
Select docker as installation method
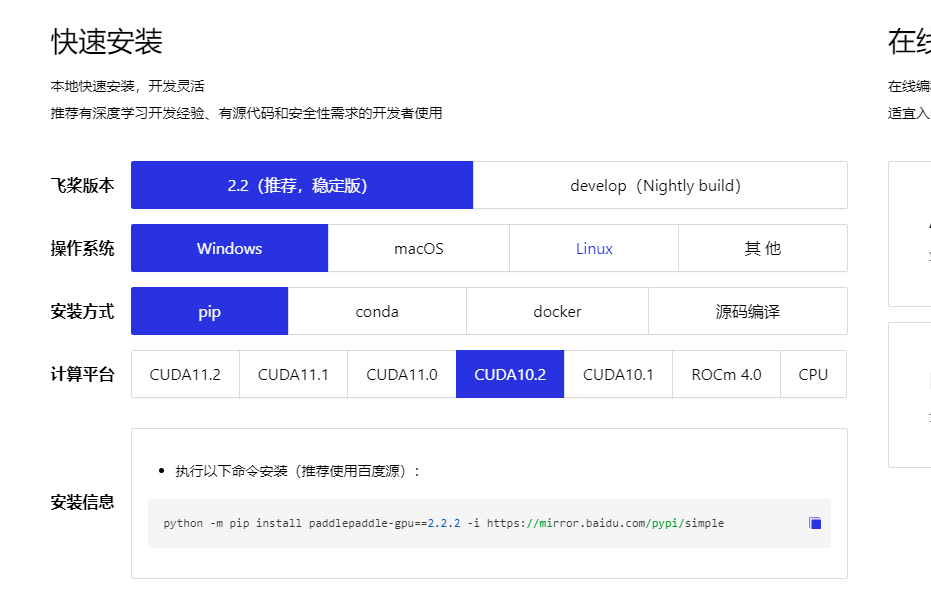point(557,311)
